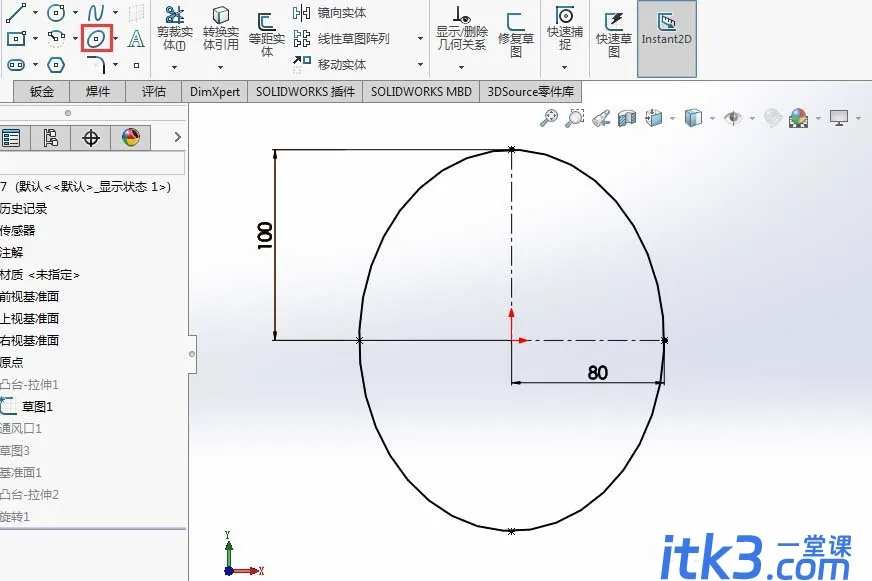
Task: Toggle the Hide/Show Items eye icon
Action: coord(733,118)
